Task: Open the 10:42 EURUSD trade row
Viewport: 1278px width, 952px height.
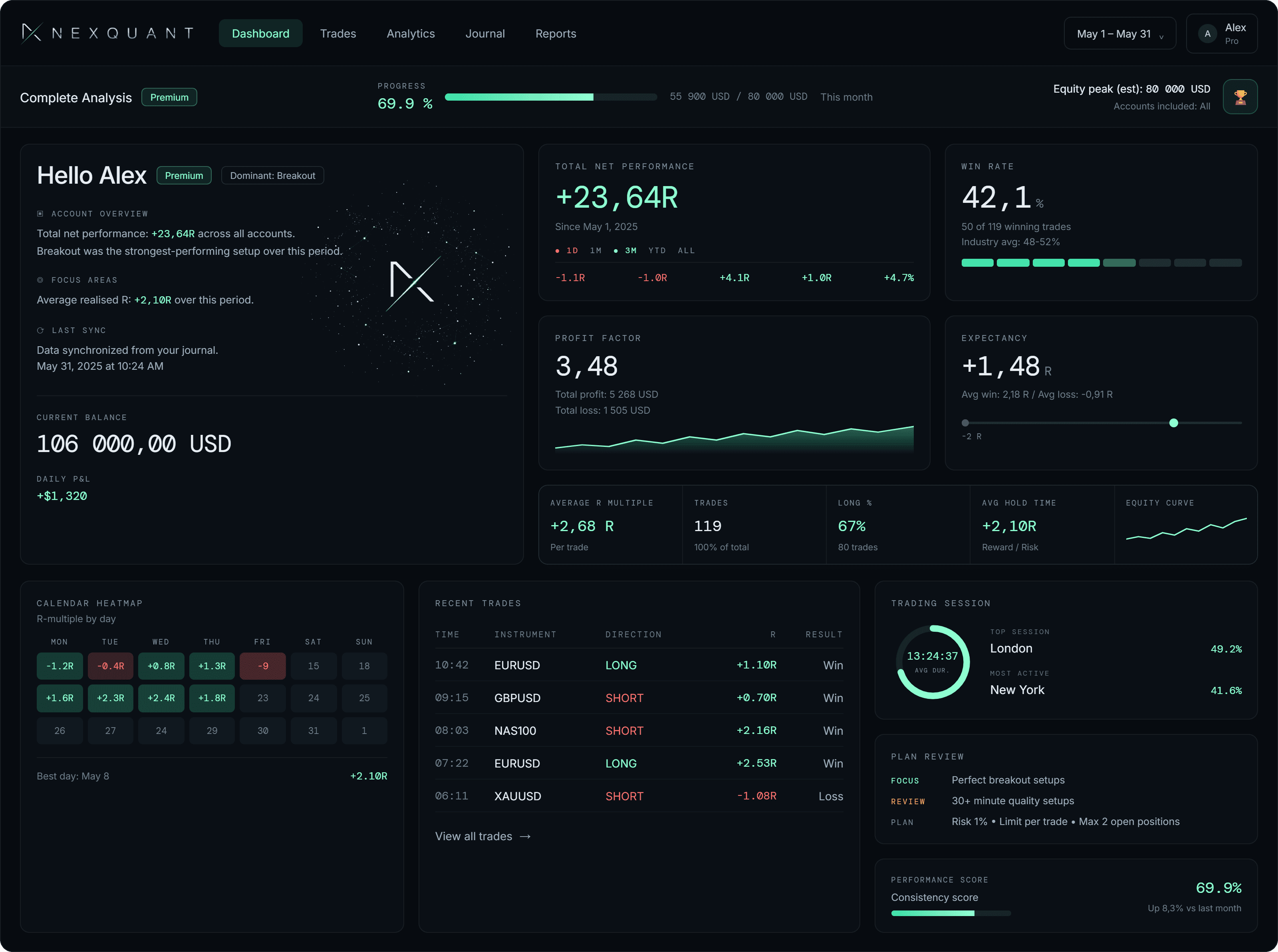Action: (639, 665)
